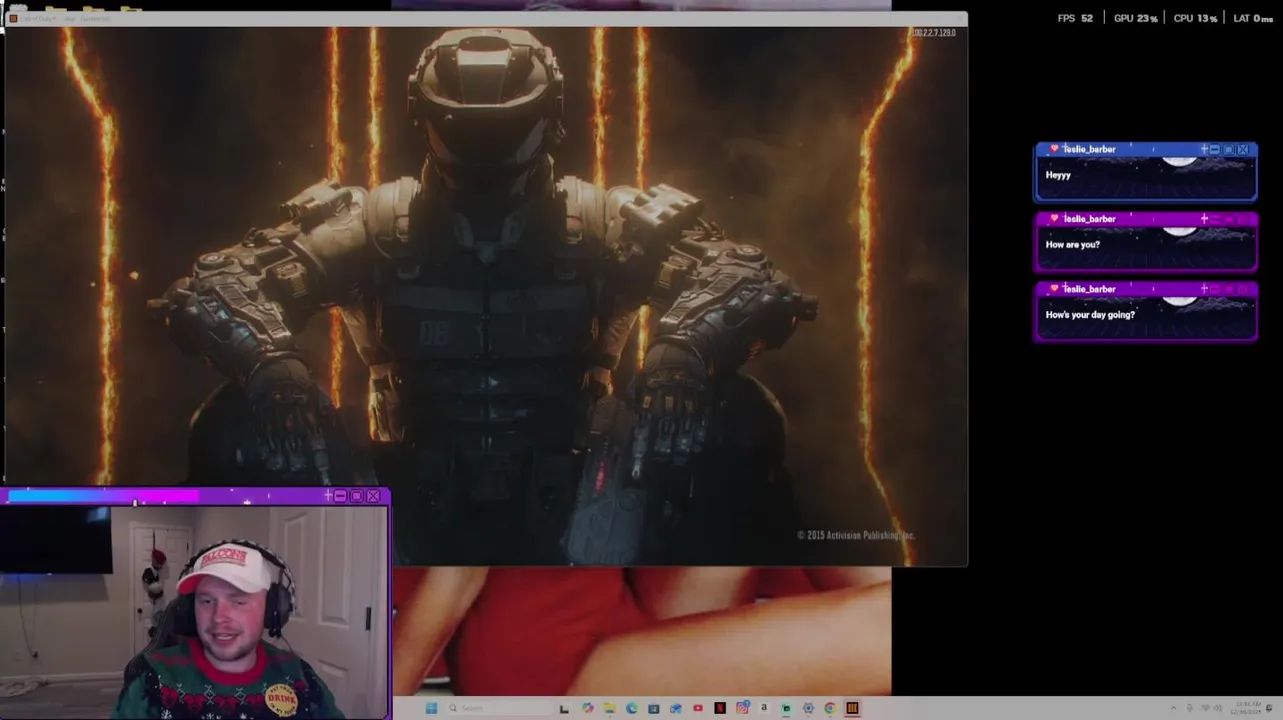Open the network status tray icon

(1206, 708)
